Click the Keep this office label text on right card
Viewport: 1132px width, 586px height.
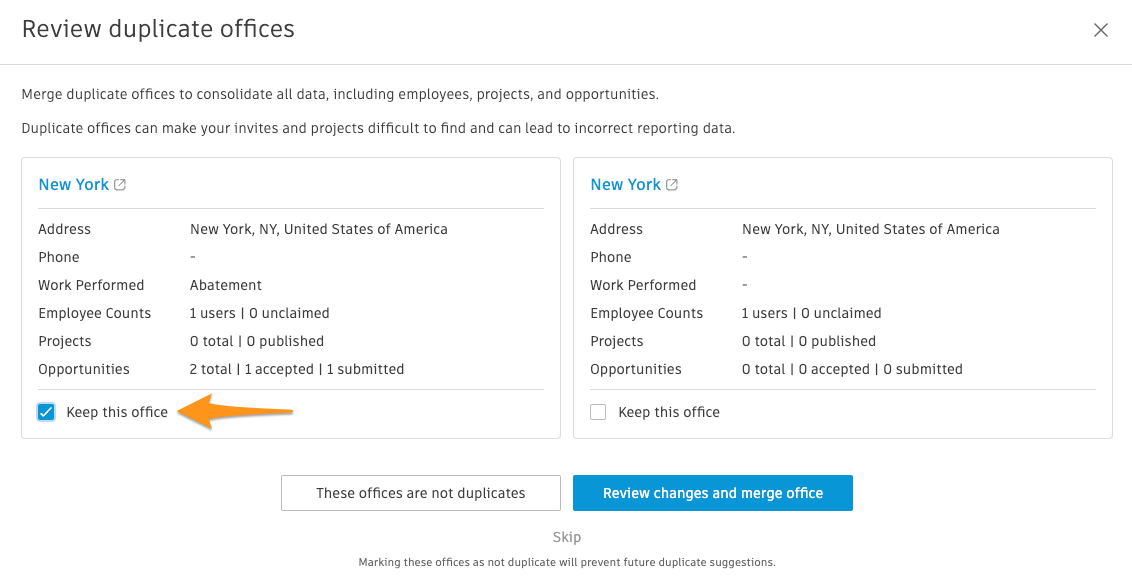coord(669,412)
